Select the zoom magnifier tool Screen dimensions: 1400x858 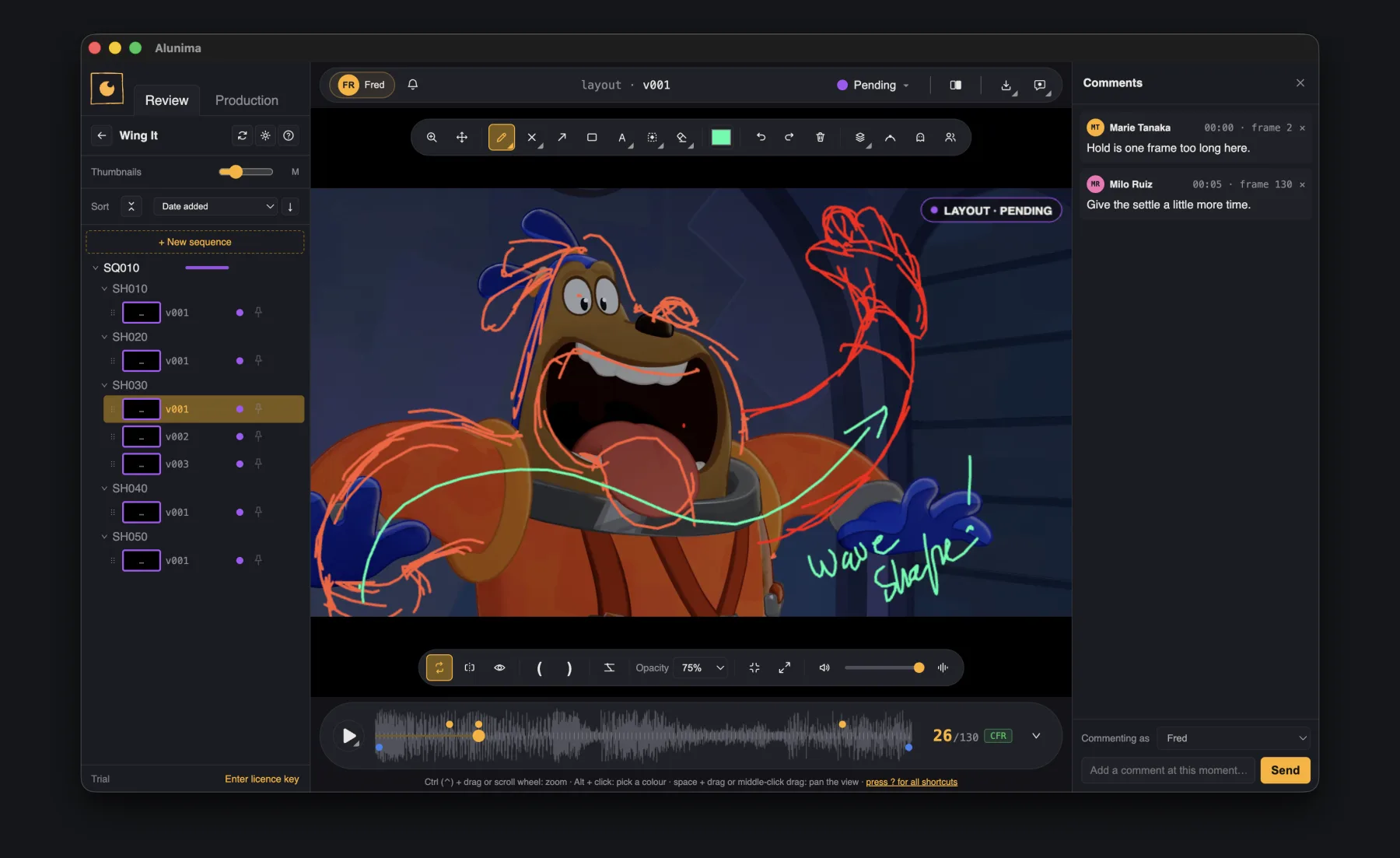432,138
